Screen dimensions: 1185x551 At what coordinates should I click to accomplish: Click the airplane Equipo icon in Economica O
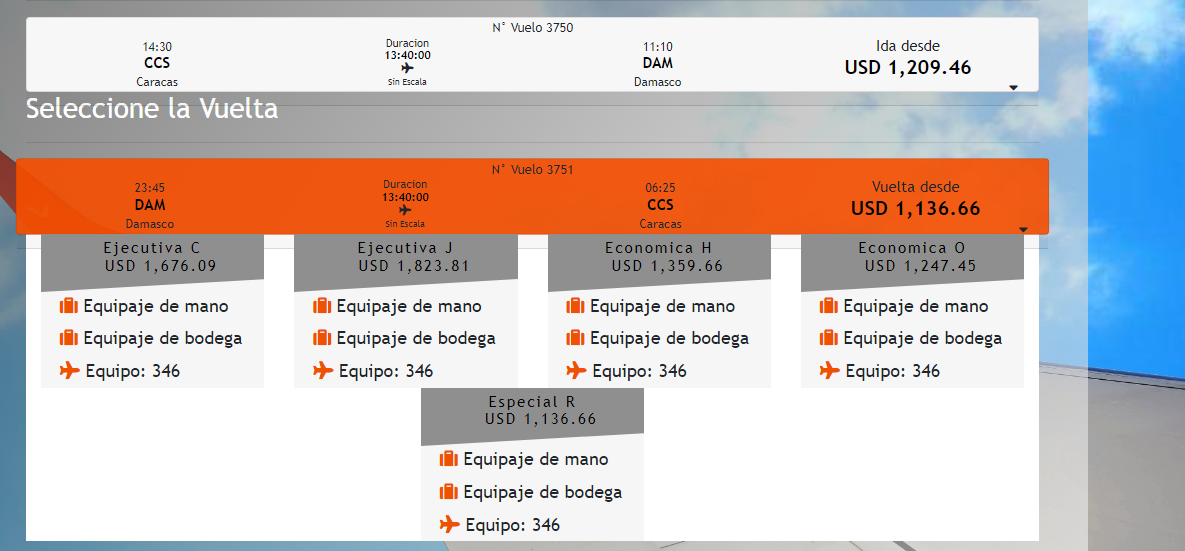pyautogui.click(x=829, y=370)
